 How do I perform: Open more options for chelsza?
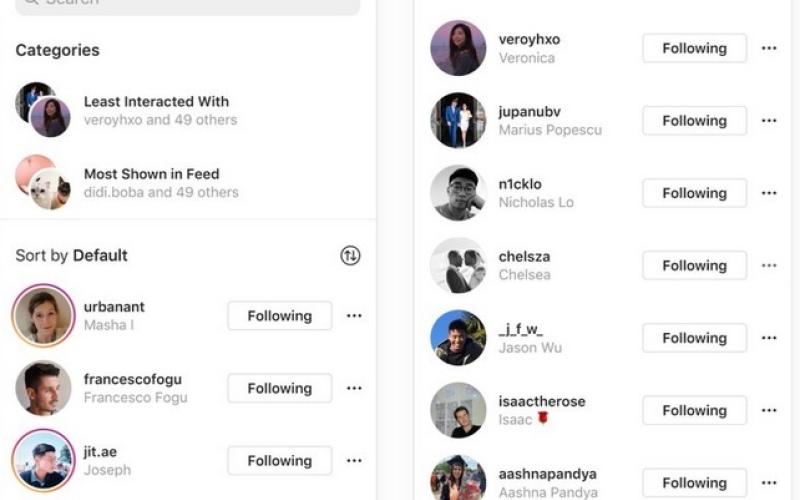[769, 266]
